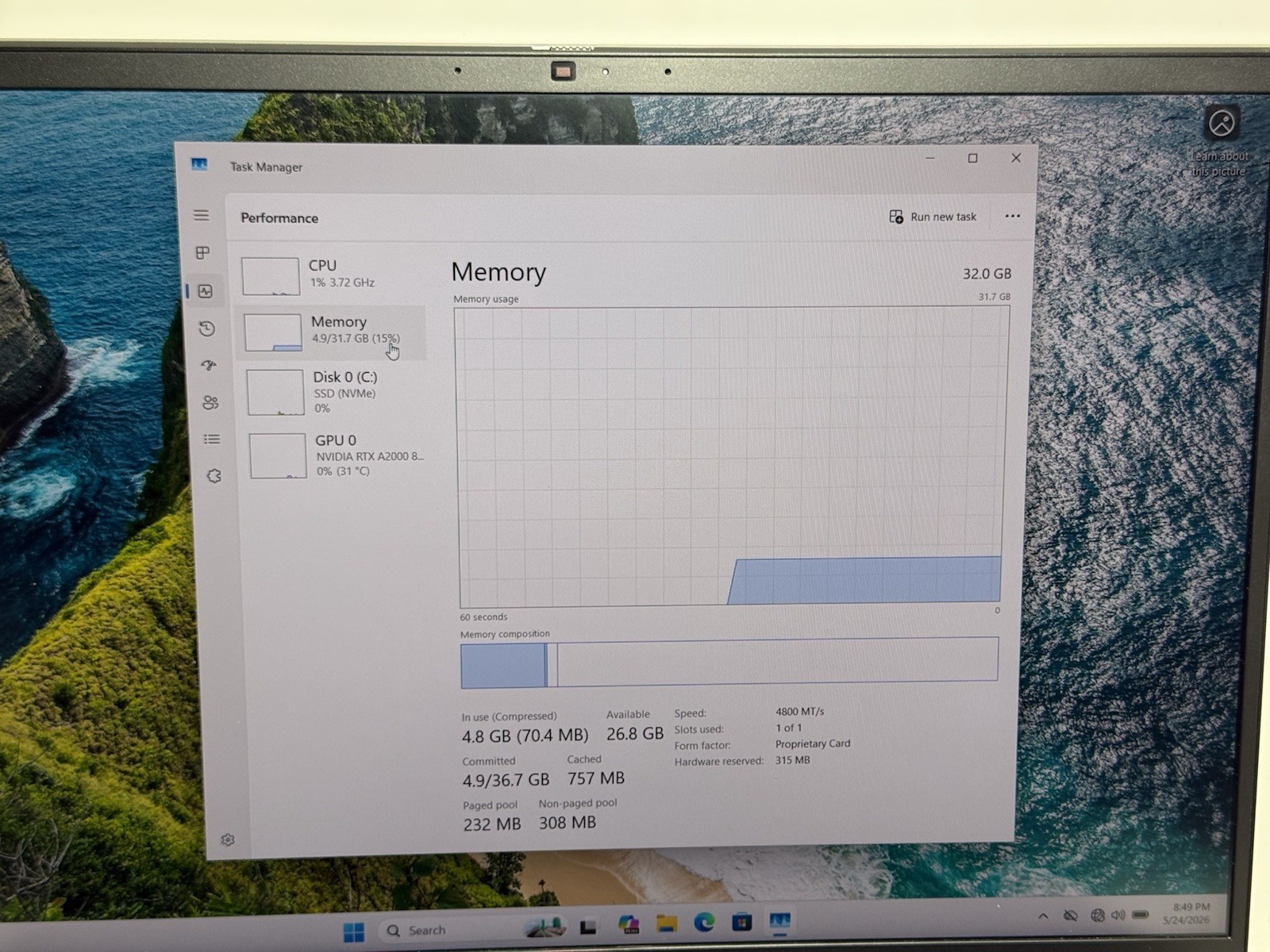Click the Hardware reserved 315 MB value
The width and height of the screenshot is (1270, 952).
(x=793, y=760)
